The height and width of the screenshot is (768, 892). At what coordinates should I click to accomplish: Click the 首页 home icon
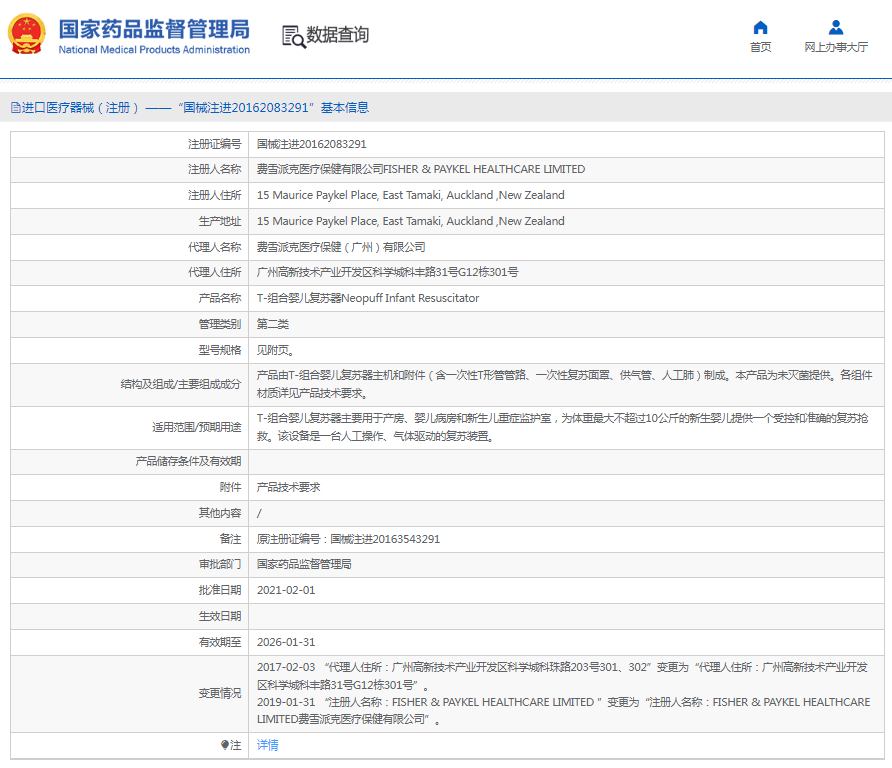point(760,27)
